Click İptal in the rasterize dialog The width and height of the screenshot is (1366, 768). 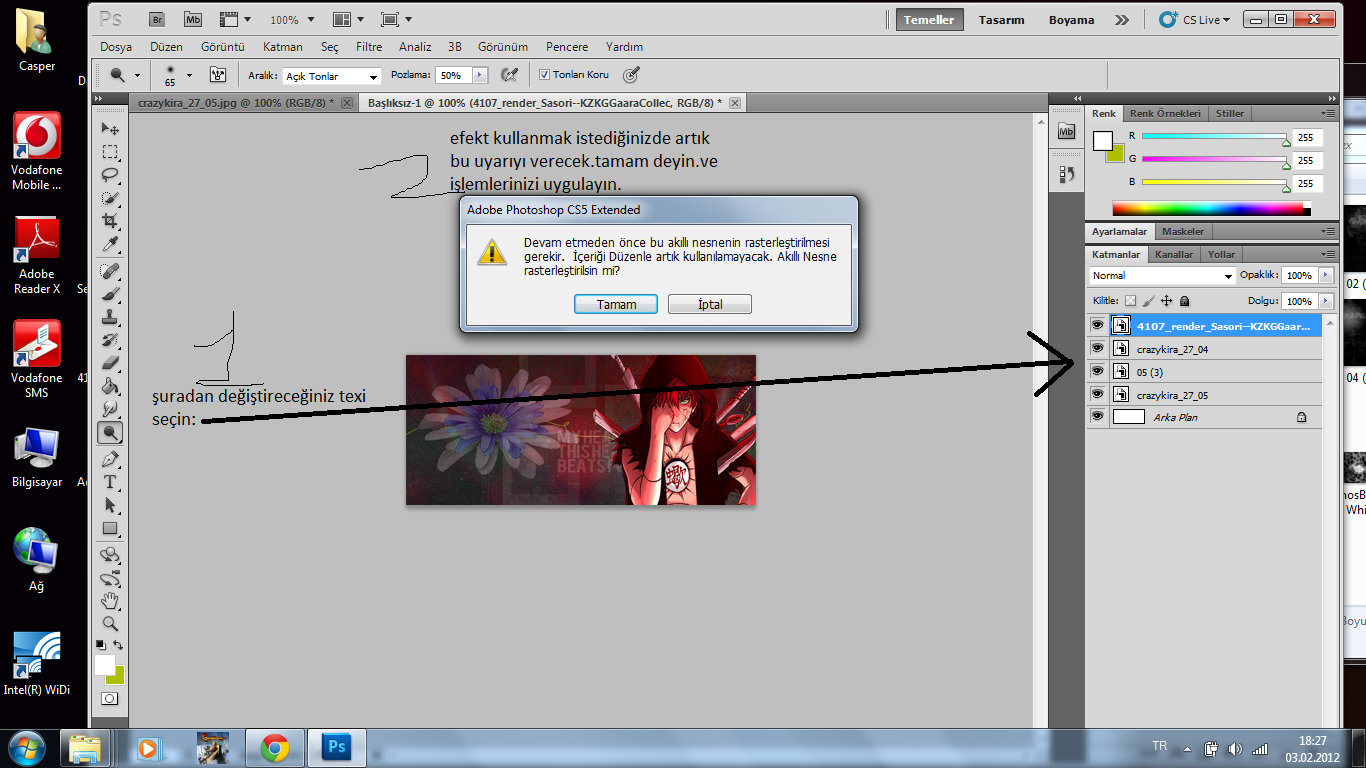(x=710, y=304)
